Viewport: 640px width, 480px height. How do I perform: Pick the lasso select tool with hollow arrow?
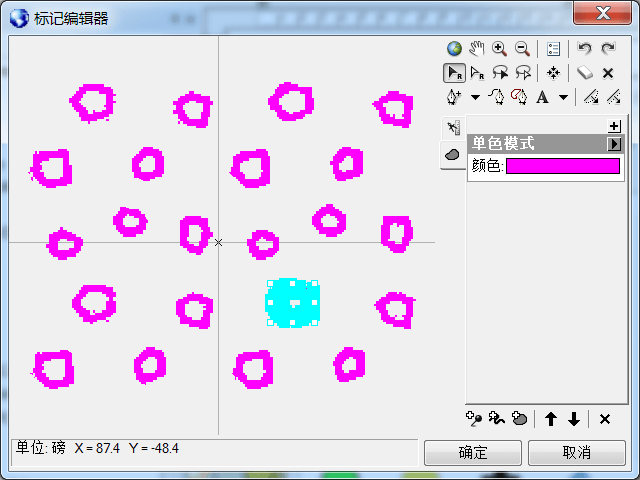tap(523, 73)
